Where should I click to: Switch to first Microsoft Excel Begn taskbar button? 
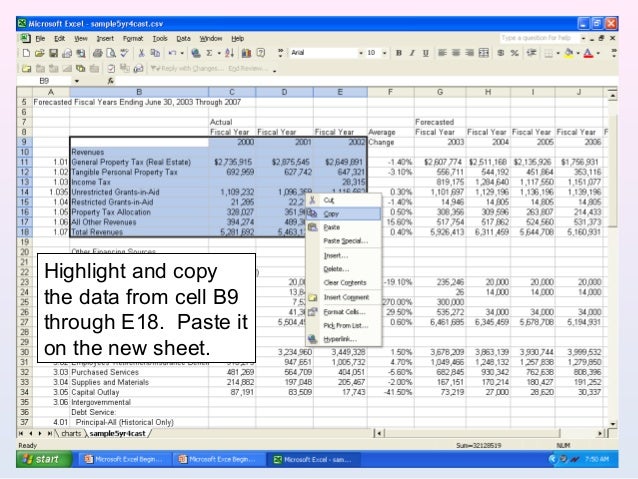coord(124,459)
